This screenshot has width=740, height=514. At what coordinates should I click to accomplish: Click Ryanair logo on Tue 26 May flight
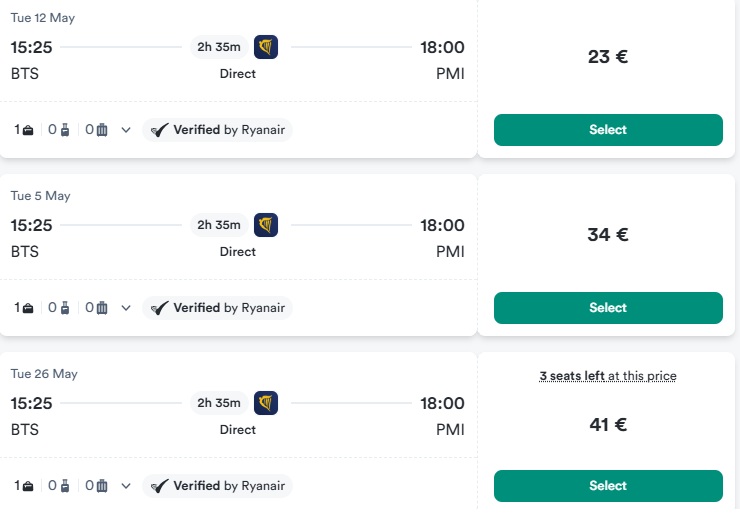tap(266, 403)
